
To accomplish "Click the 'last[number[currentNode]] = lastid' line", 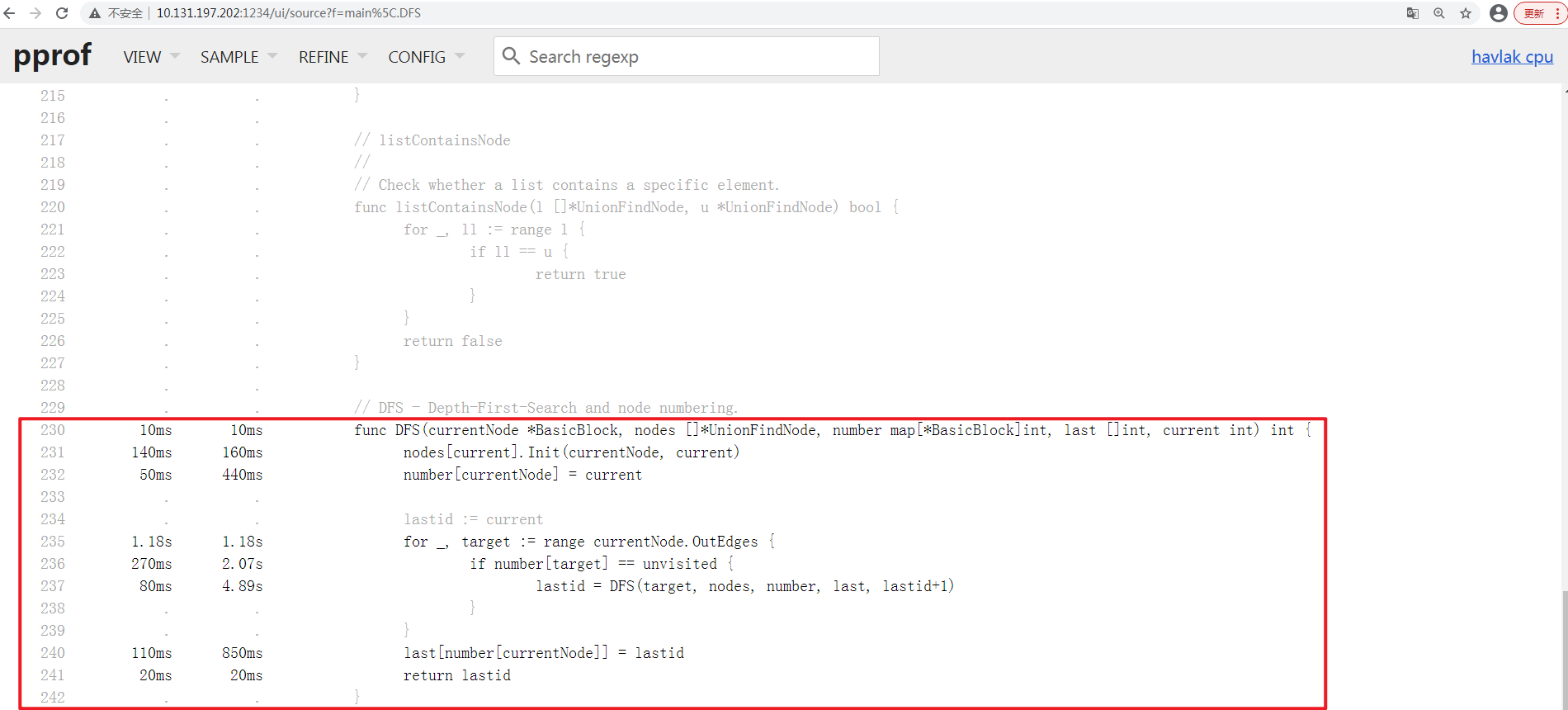I will pos(544,653).
